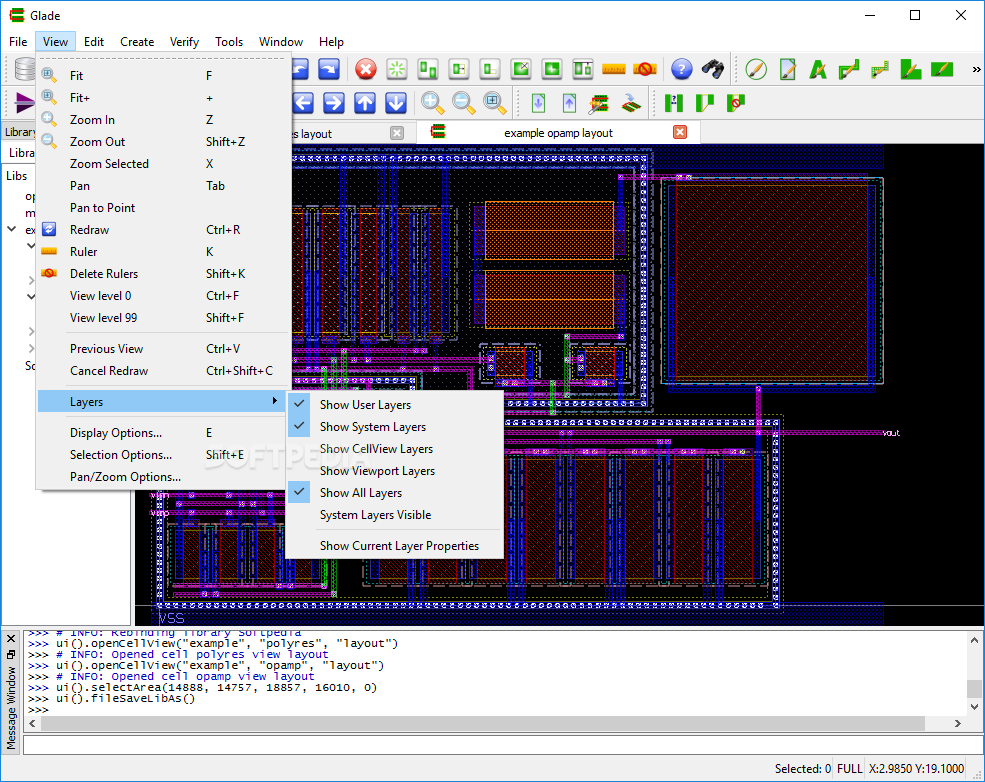
Task: Click the layer stack with blue arrow icon
Action: 631,102
